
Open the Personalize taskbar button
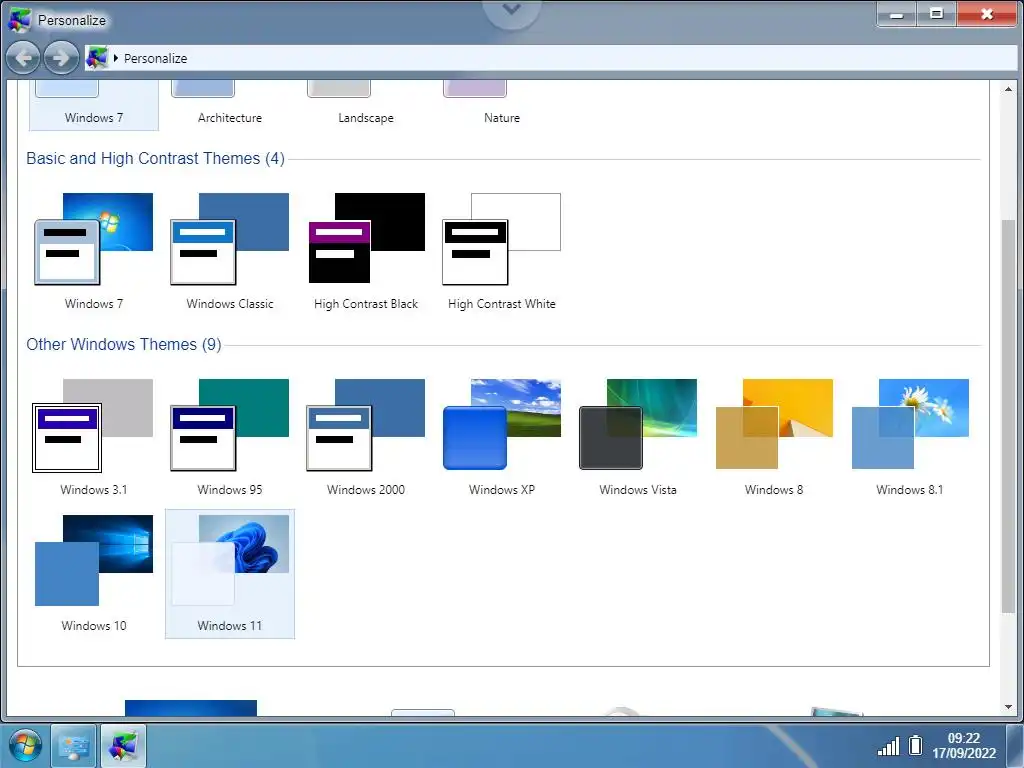pyautogui.click(x=123, y=746)
